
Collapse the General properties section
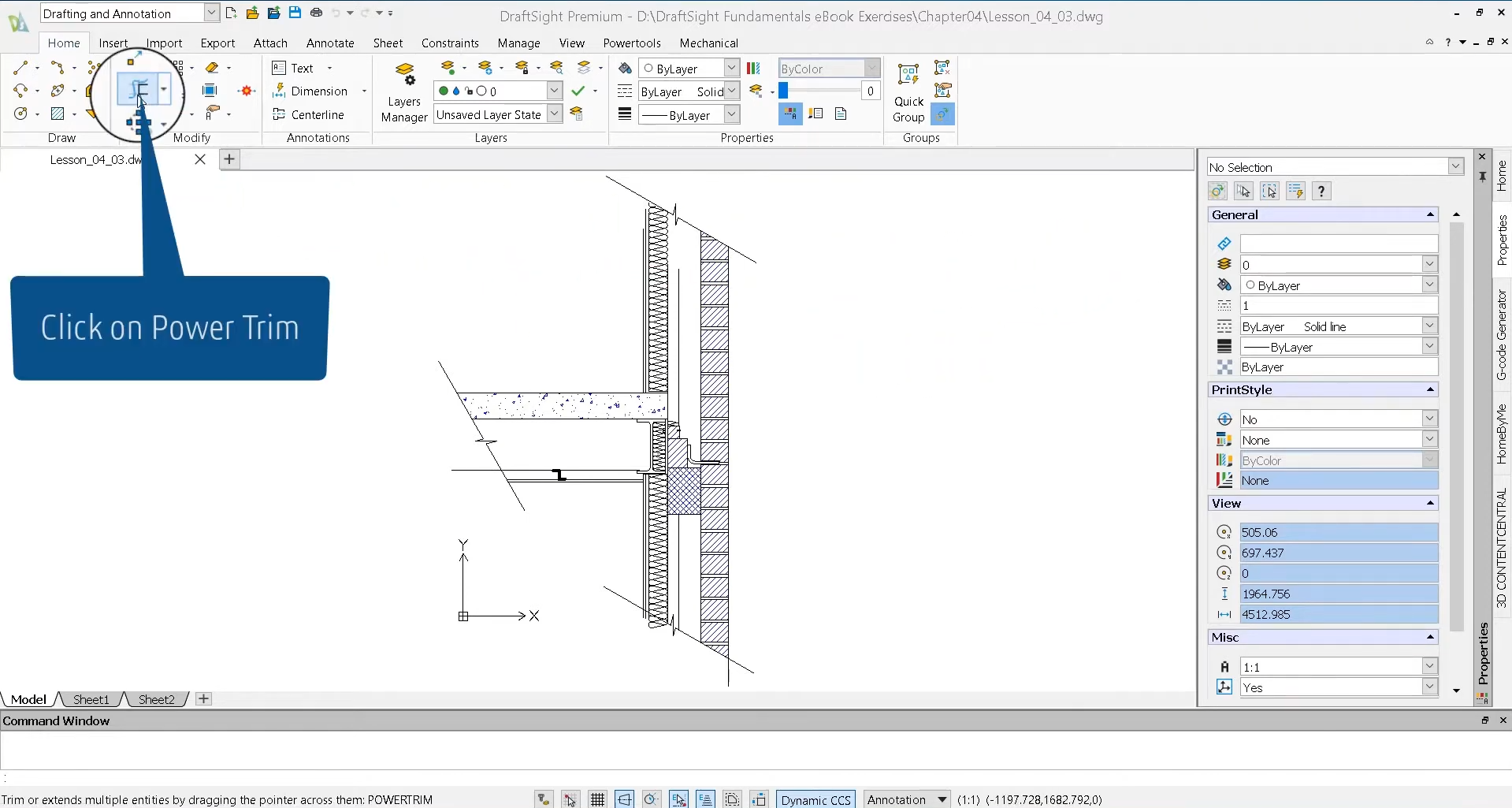(1429, 214)
